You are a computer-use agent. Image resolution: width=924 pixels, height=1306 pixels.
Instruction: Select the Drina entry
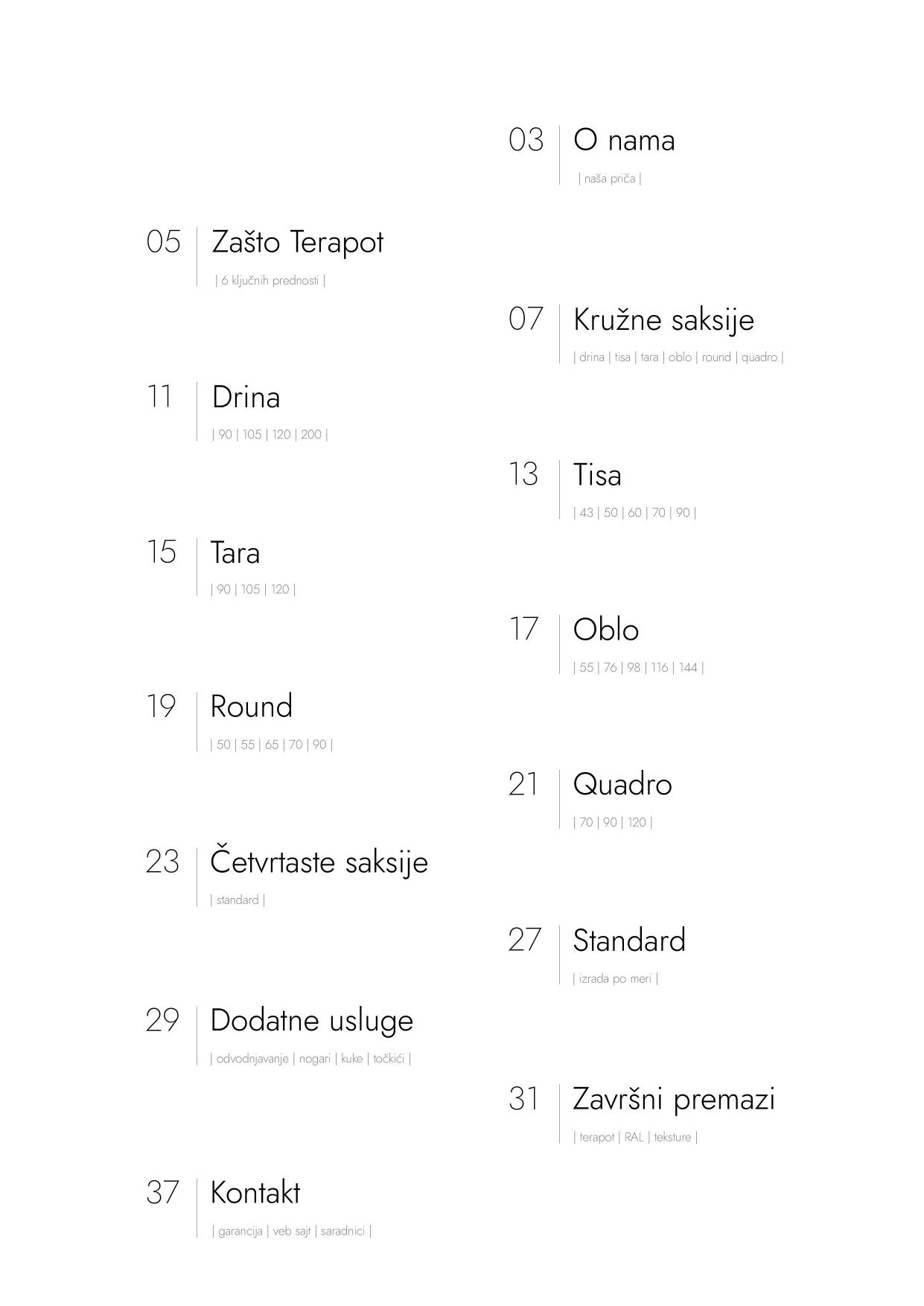246,398
